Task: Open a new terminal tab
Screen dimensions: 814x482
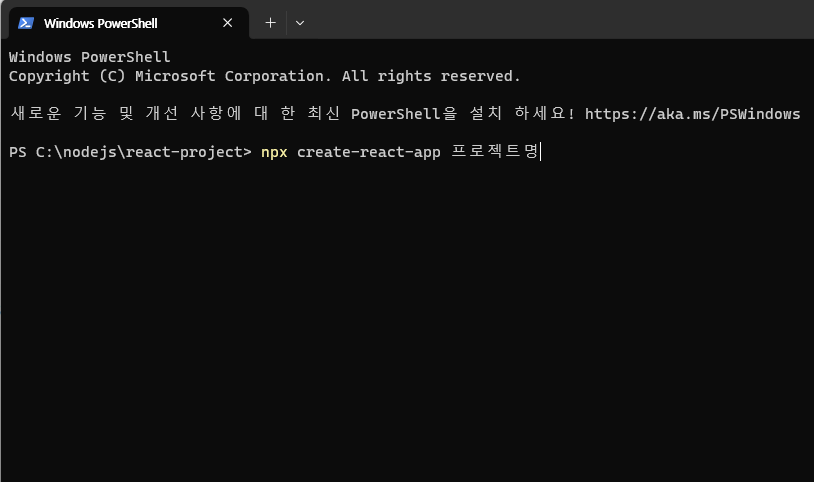Action: (270, 23)
